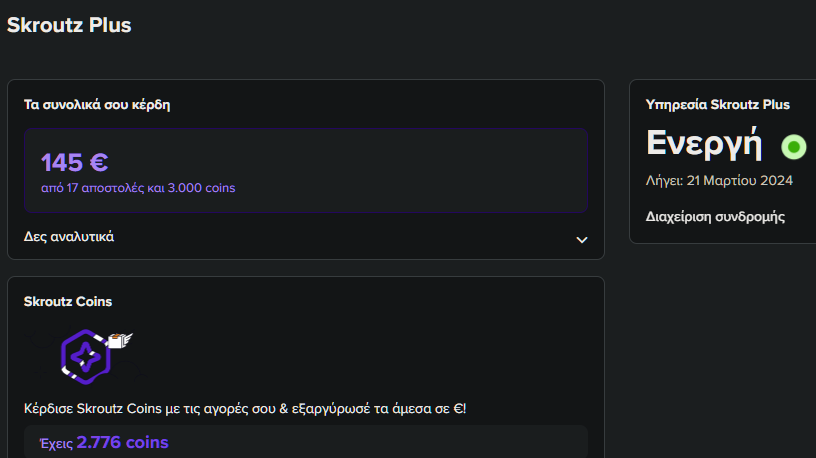Select the Skroutz Plus page heading
The image size is (816, 458).
pyautogui.click(x=69, y=25)
